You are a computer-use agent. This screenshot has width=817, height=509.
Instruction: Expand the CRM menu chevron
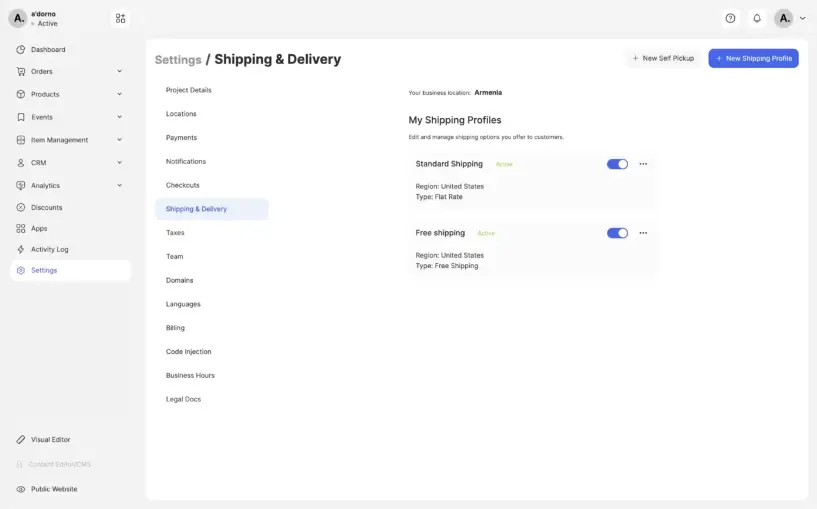click(119, 163)
